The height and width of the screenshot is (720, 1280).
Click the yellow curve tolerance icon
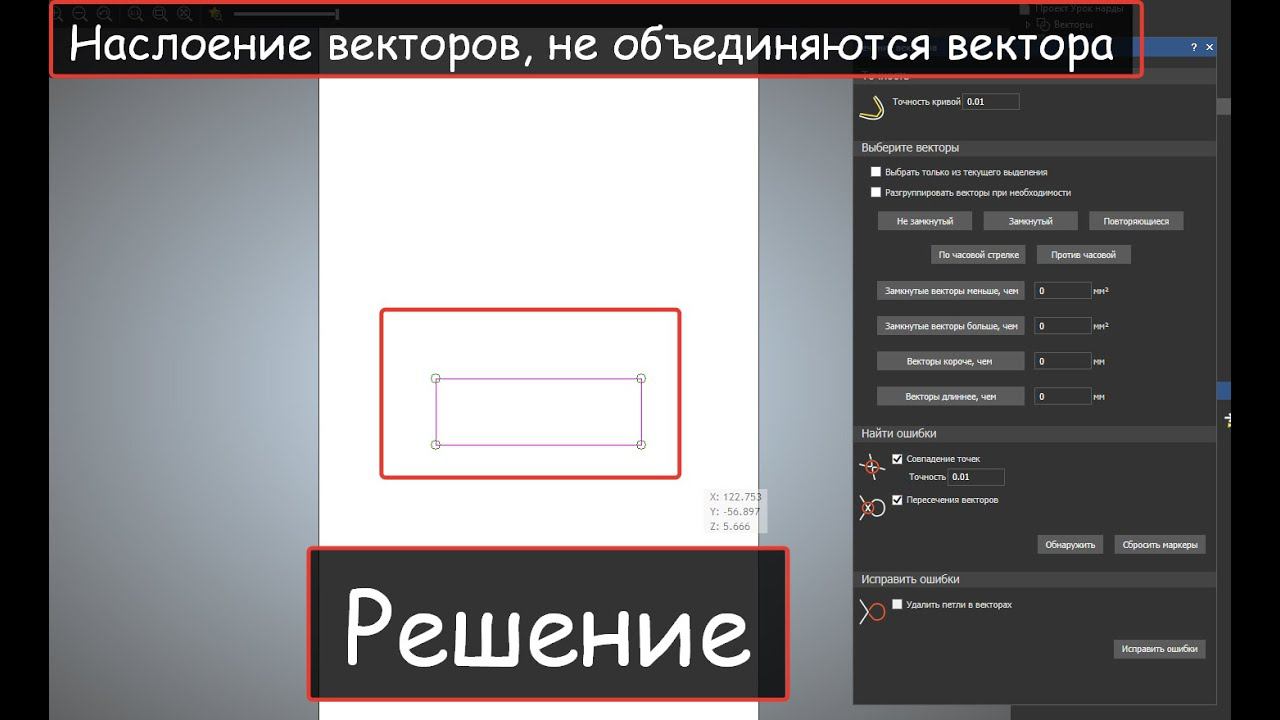872,107
